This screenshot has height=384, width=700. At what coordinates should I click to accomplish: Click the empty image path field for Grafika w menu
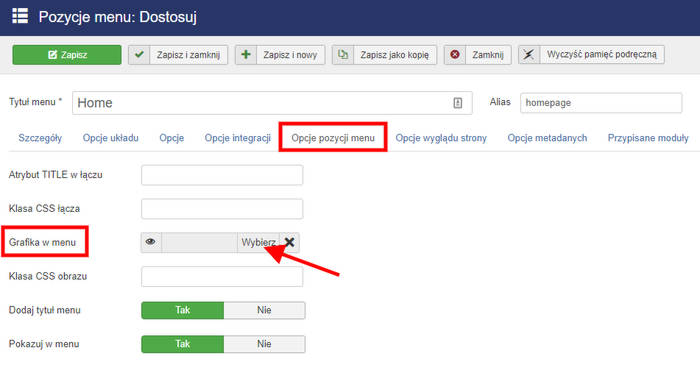click(199, 242)
